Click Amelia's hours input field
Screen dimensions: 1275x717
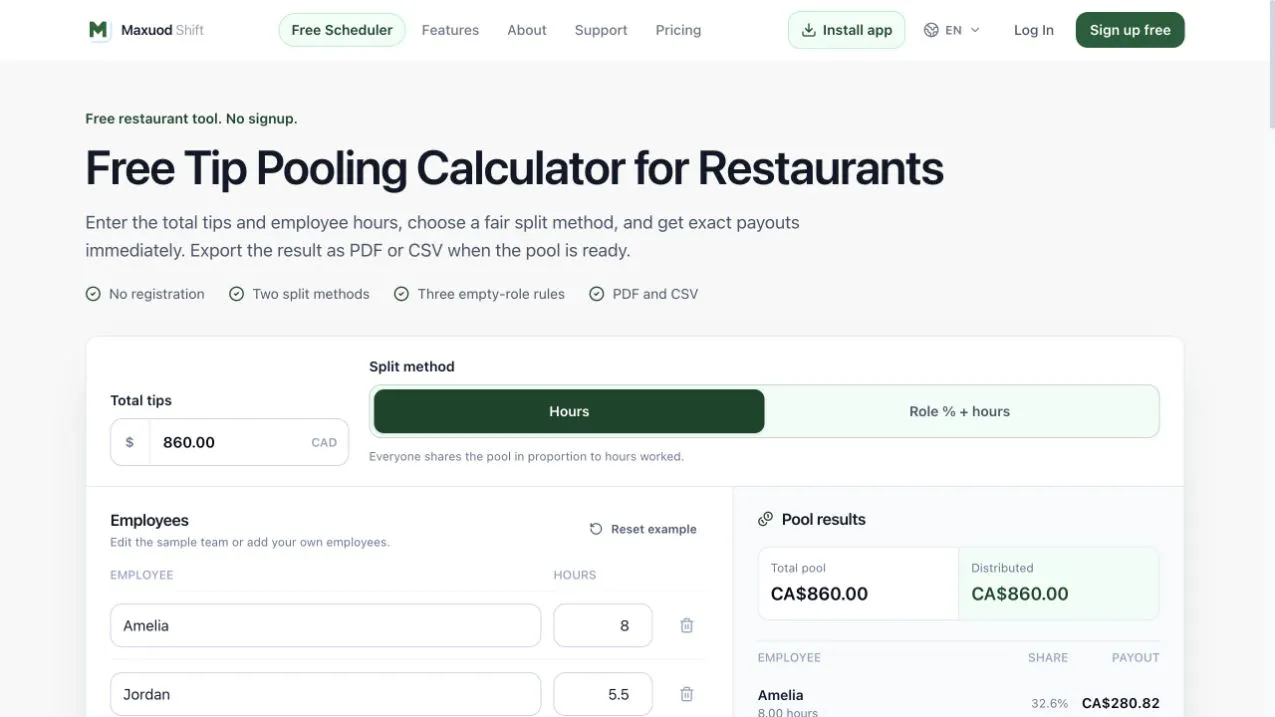click(x=603, y=626)
